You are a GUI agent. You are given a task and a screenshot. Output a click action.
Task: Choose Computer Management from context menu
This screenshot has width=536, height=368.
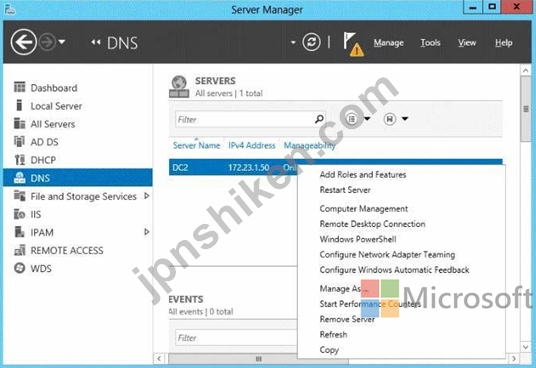364,209
